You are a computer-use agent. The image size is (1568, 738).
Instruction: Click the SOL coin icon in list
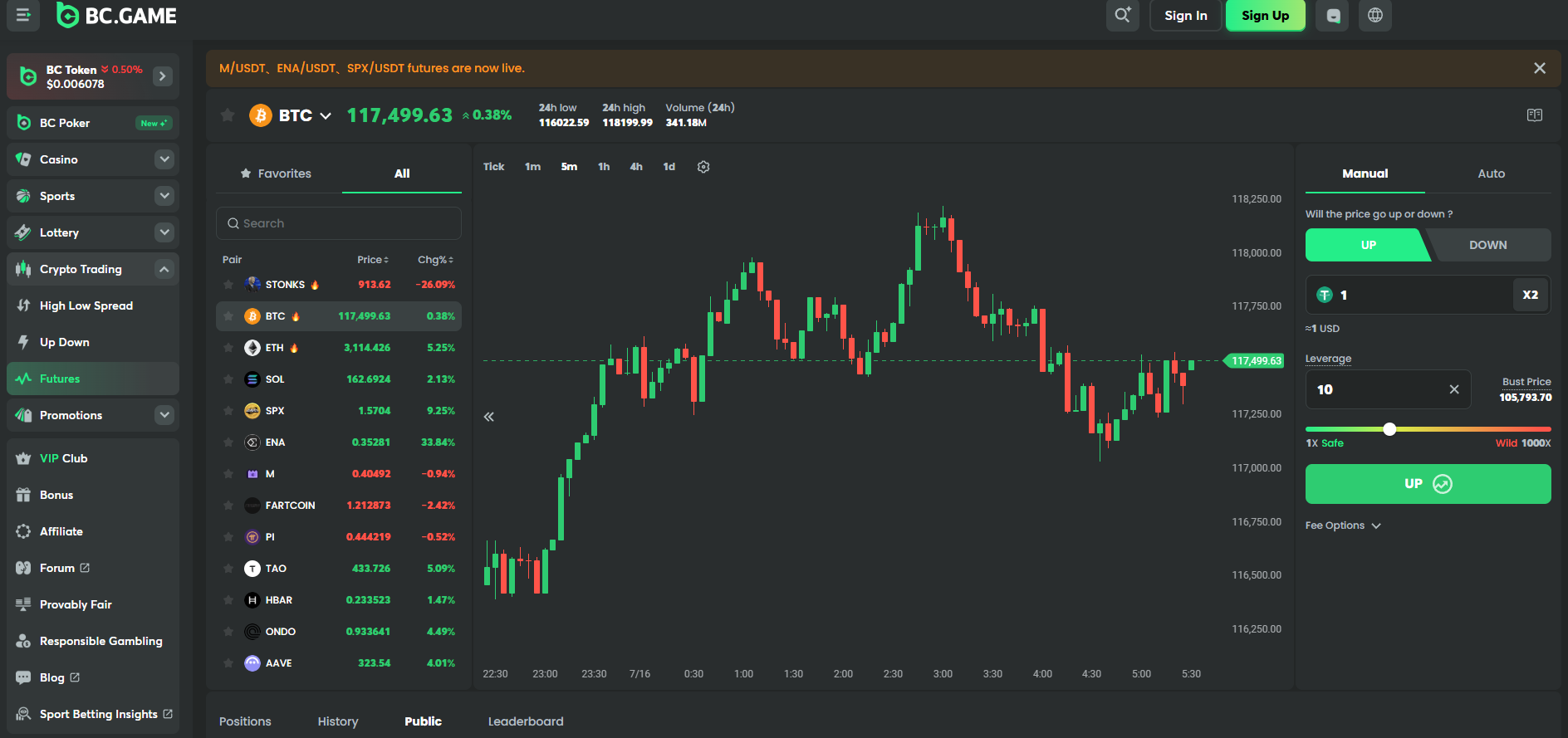[x=252, y=379]
